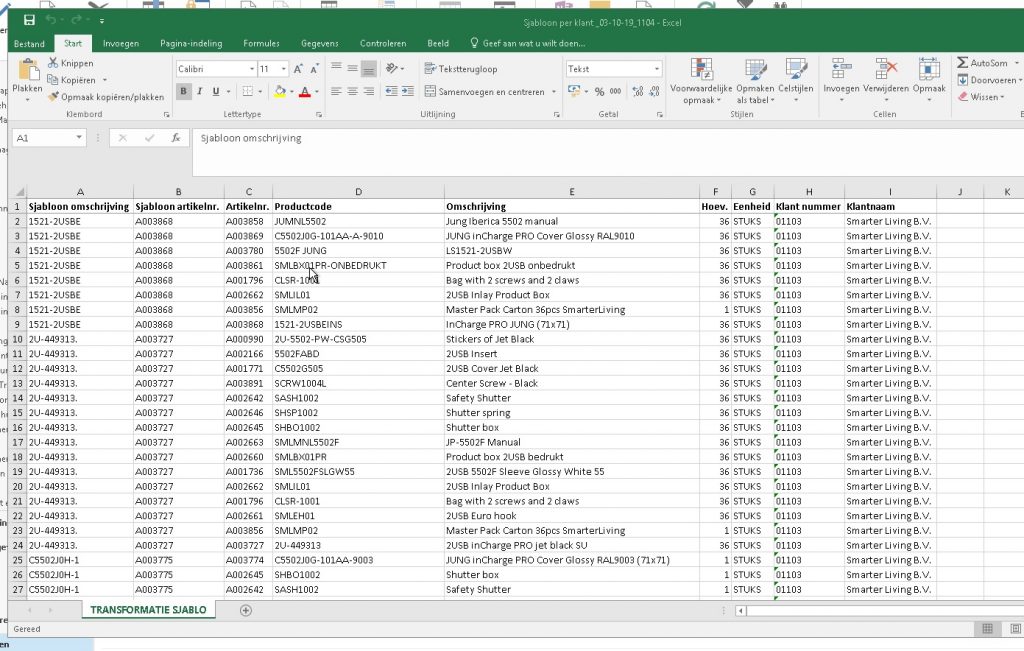Screen dimensions: 1024x651
Task: Expand the font color dropdown arrow
Action: (317, 91)
